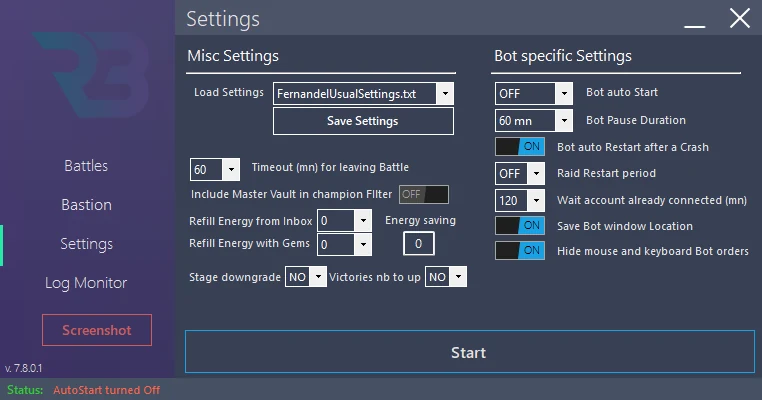Open the Bastion section

[87, 205]
